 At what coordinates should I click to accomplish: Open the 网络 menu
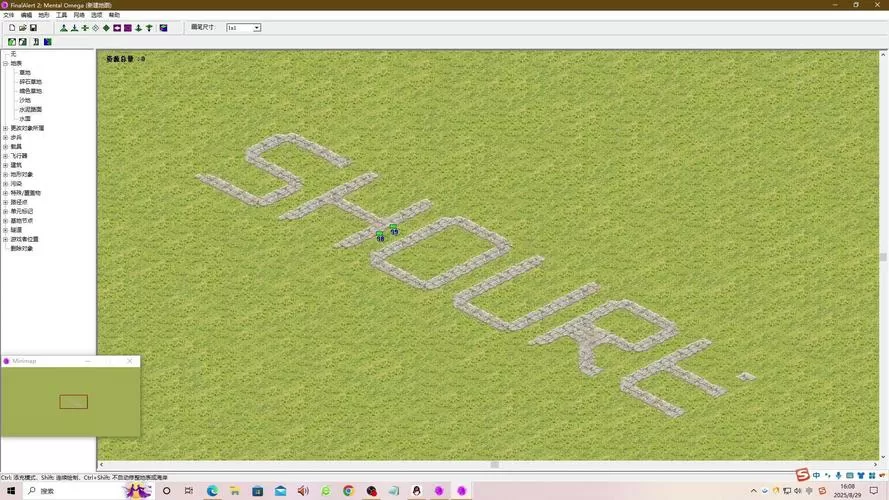pyautogui.click(x=79, y=15)
